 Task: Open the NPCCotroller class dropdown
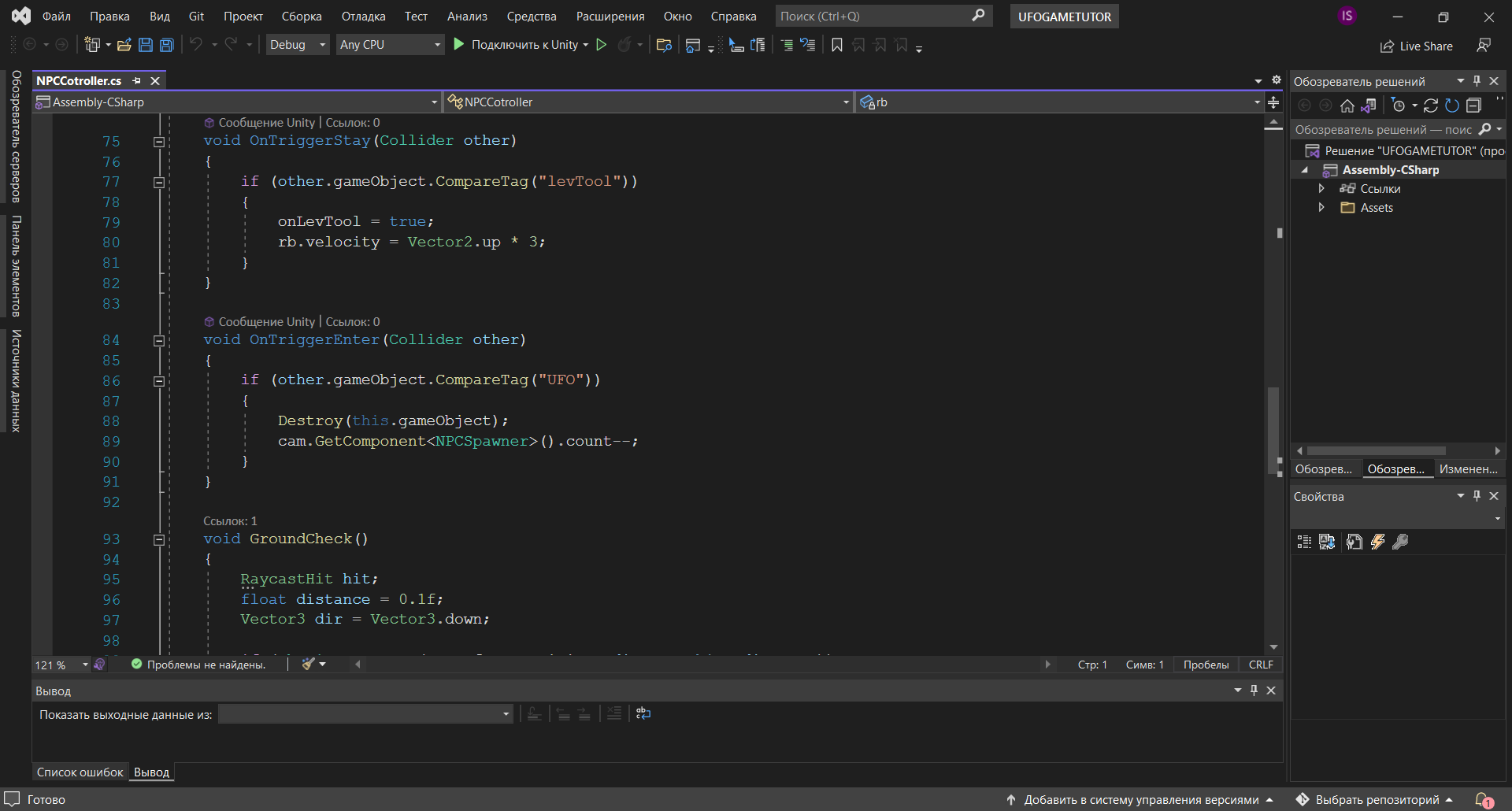(x=649, y=102)
